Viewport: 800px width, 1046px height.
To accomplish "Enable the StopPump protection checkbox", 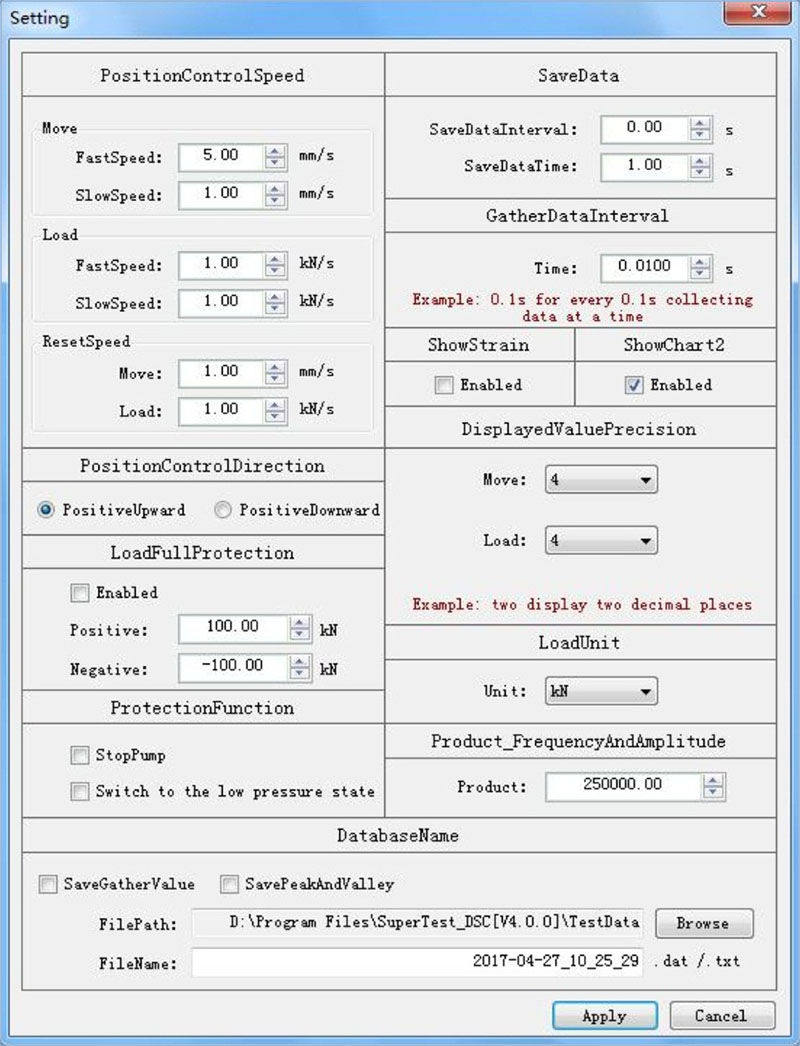I will [80, 755].
